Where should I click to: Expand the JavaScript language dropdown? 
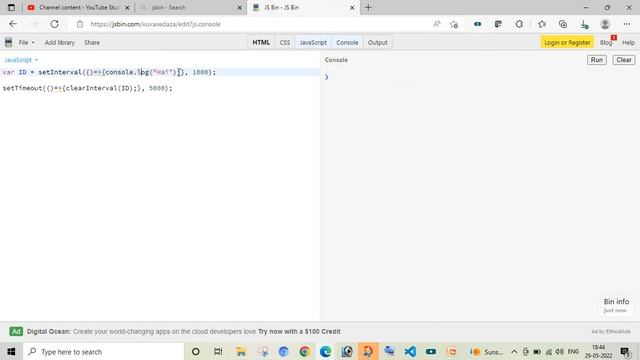pyautogui.click(x=21, y=60)
